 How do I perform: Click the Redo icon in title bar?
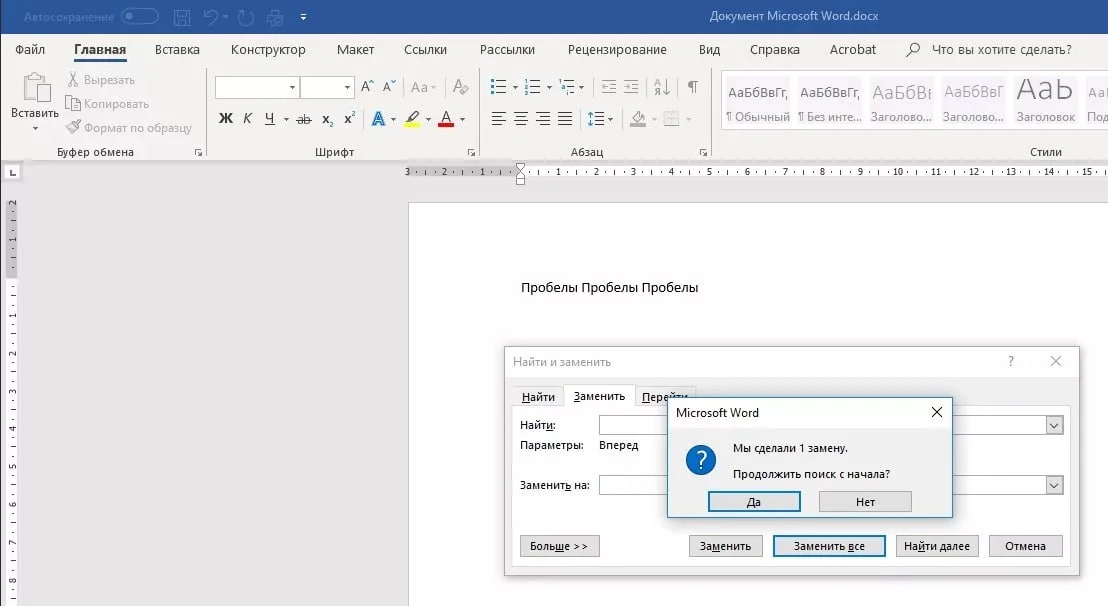coord(245,17)
